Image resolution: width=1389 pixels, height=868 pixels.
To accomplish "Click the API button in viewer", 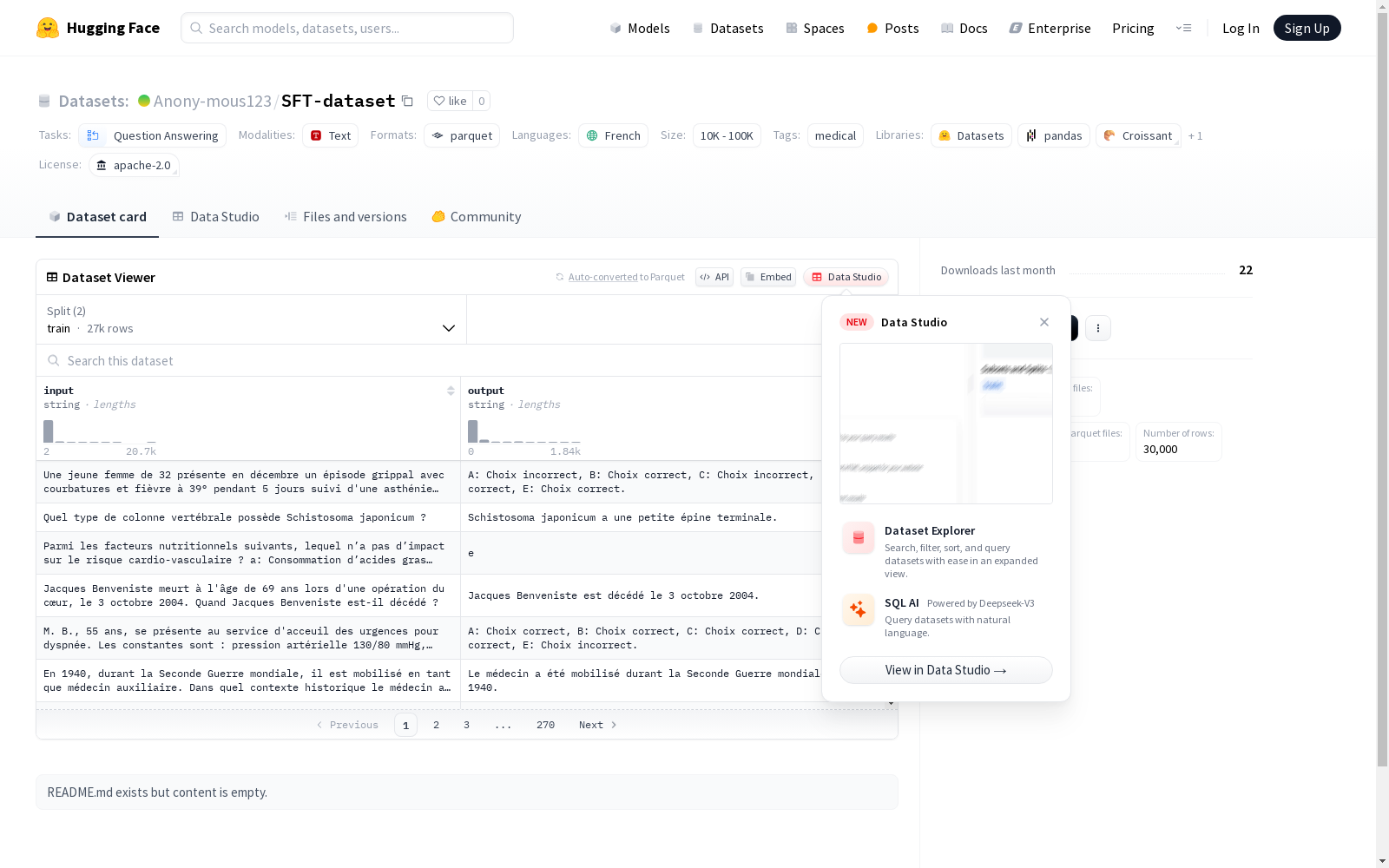I will (714, 277).
